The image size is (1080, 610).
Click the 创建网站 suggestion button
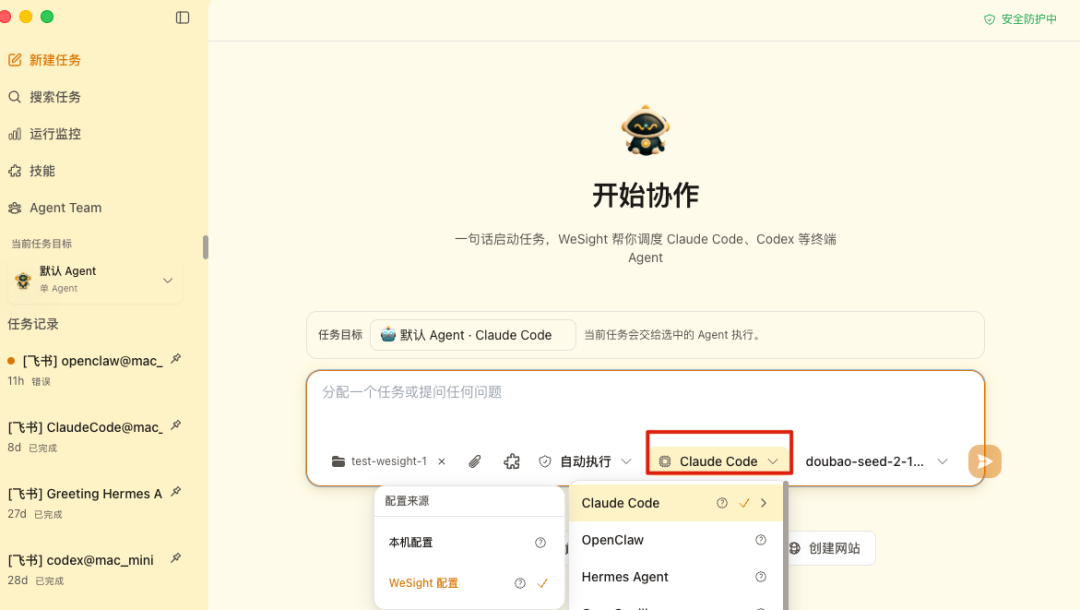click(830, 548)
